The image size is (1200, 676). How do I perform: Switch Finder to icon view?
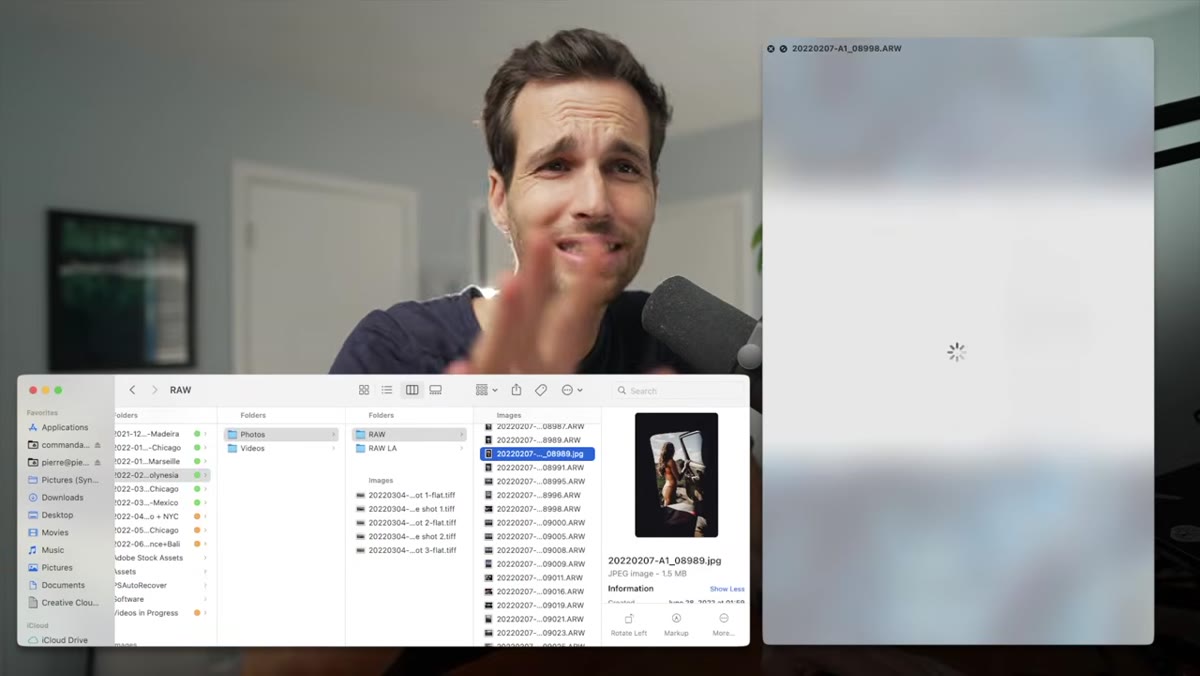point(364,390)
